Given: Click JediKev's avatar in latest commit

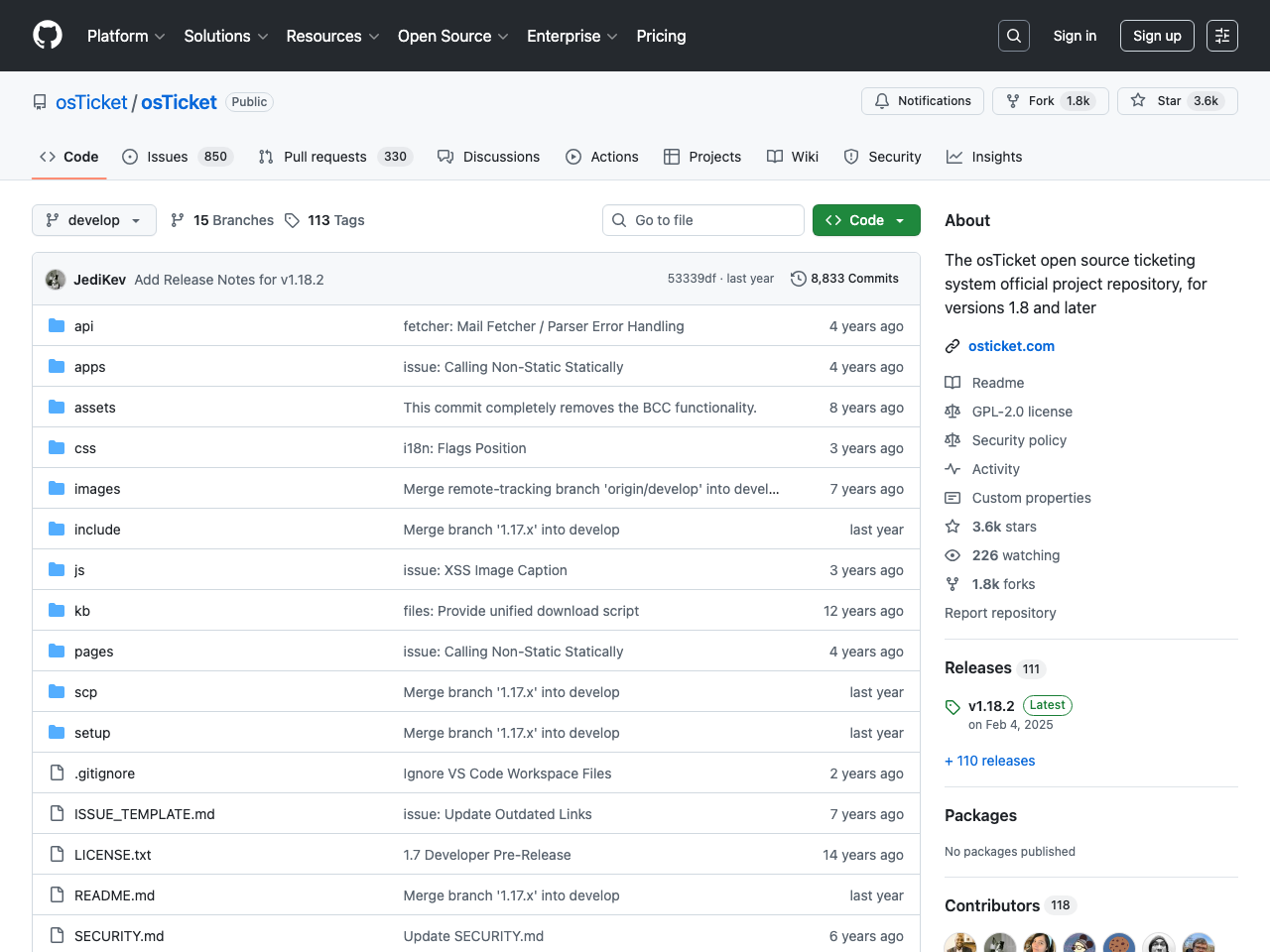Looking at the screenshot, I should pyautogui.click(x=56, y=280).
